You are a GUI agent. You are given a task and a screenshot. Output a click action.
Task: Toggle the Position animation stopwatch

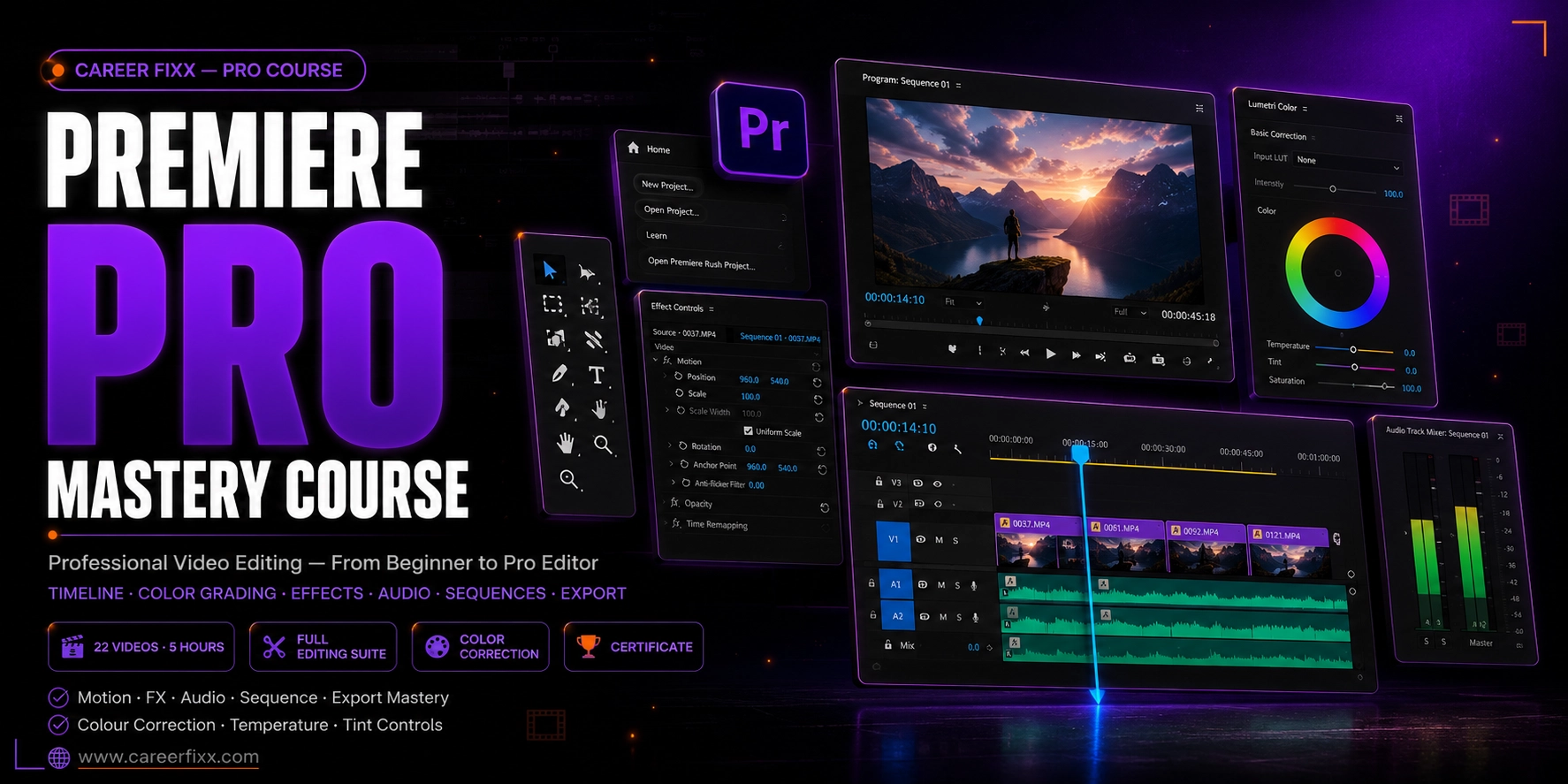coord(678,376)
